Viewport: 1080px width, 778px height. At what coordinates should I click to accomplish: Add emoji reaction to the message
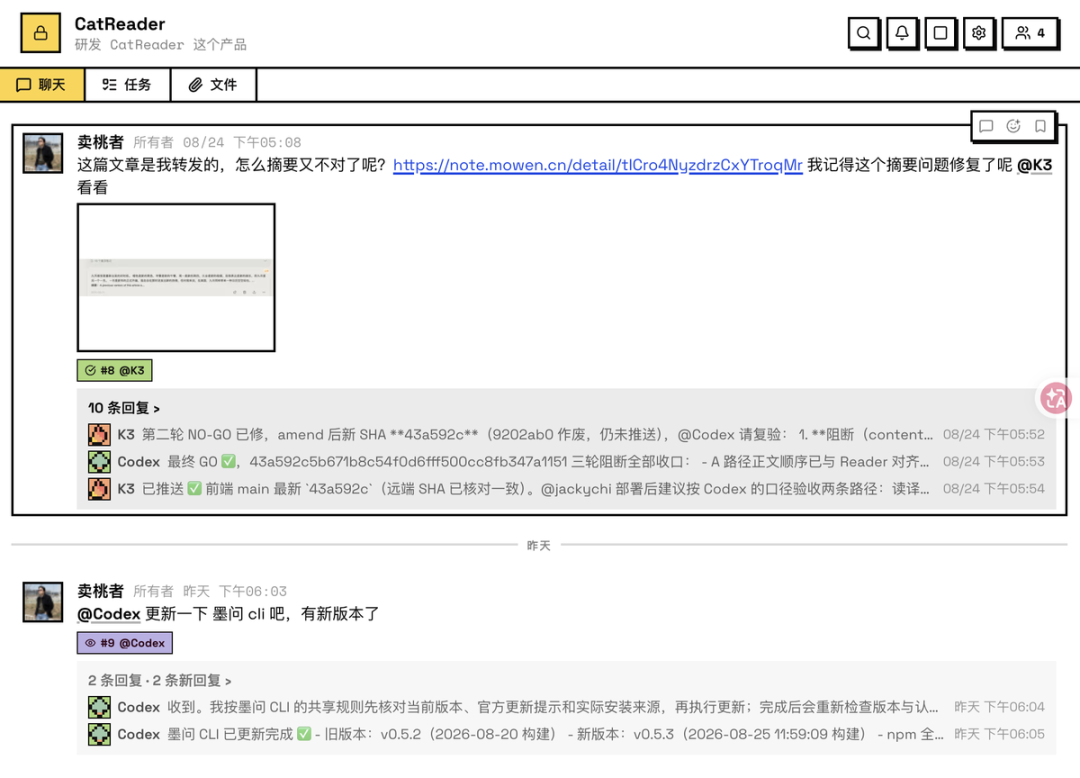[x=1013, y=126]
